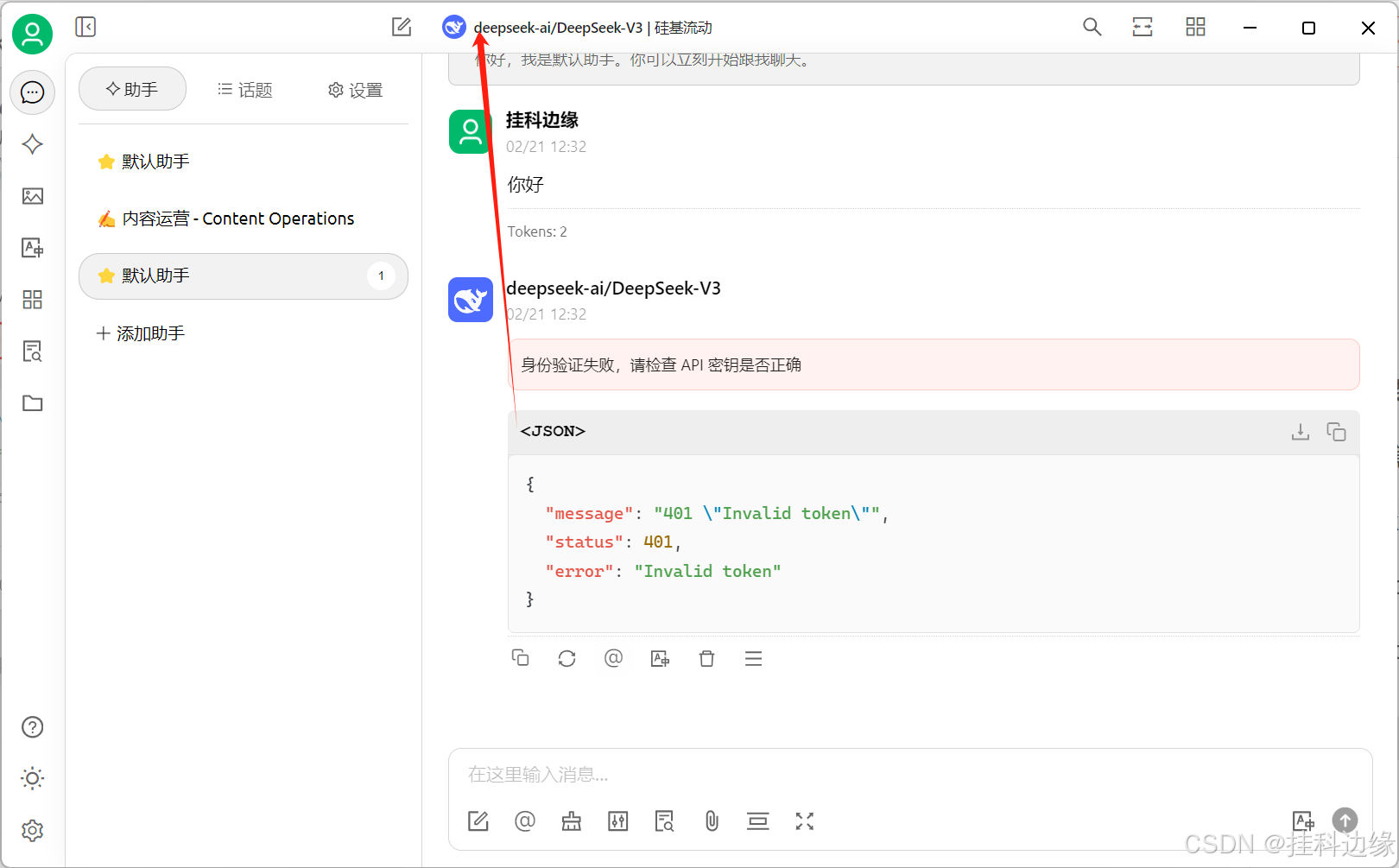The width and height of the screenshot is (1399, 868).
Task: Open the mini apps grid in the sidebar
Action: (33, 300)
